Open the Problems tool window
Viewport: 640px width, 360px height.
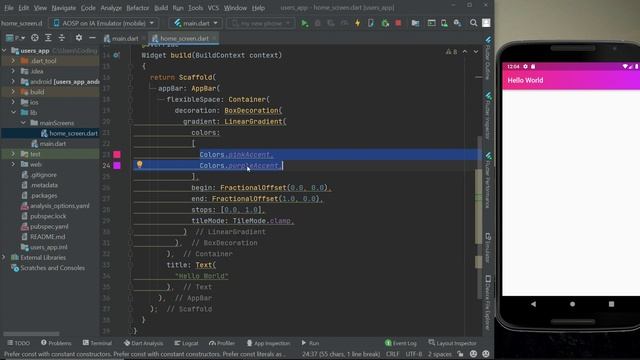click(x=56, y=343)
